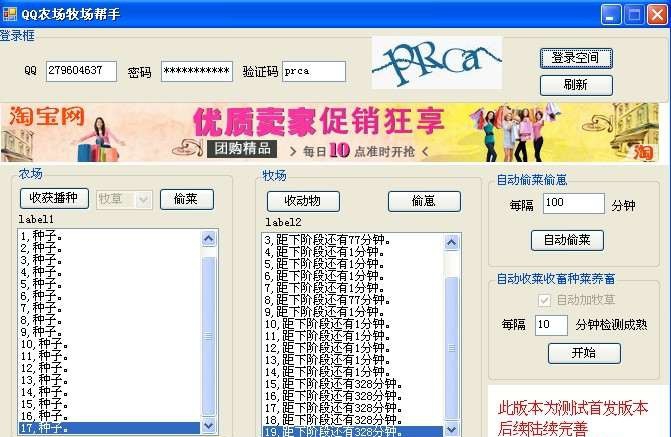Select farm row "14, 种子。"

click(109, 392)
